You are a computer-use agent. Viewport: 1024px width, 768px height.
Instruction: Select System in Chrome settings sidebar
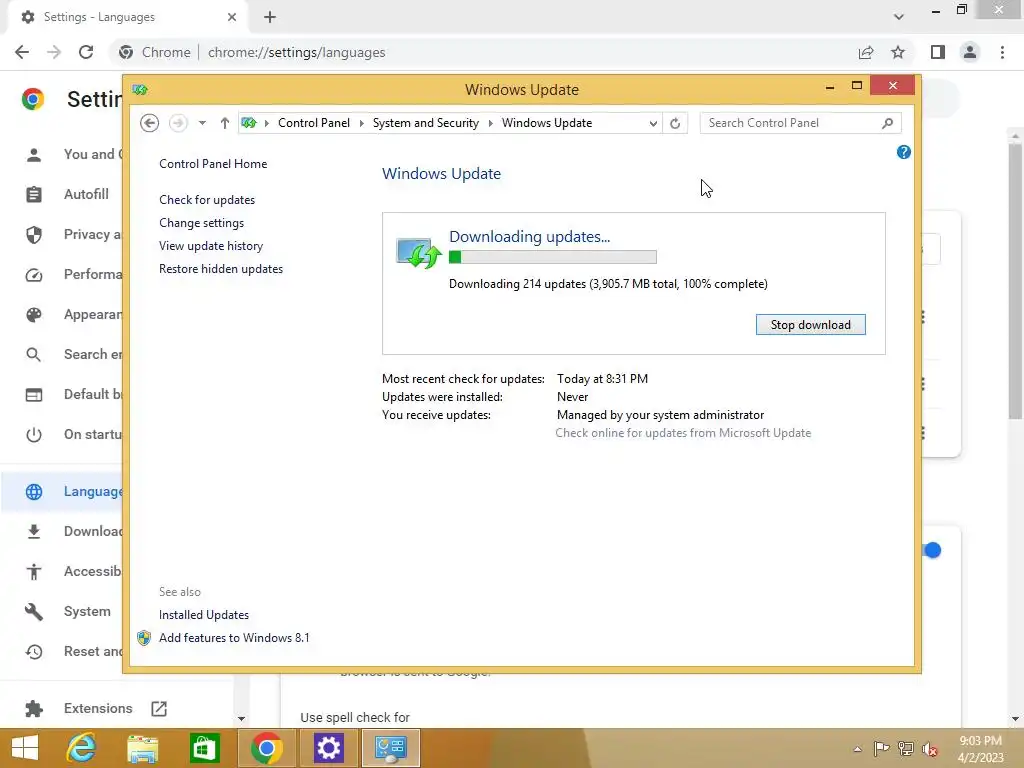87,611
